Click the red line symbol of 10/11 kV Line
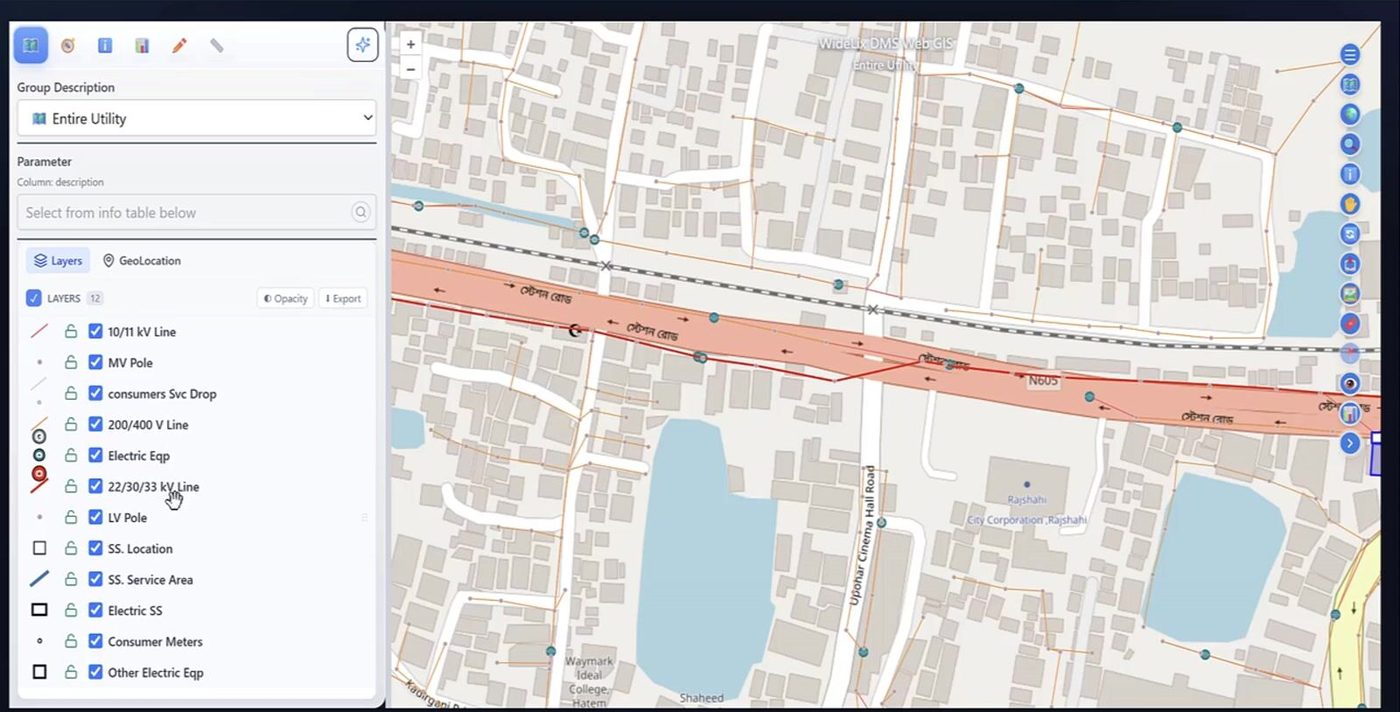 [39, 332]
